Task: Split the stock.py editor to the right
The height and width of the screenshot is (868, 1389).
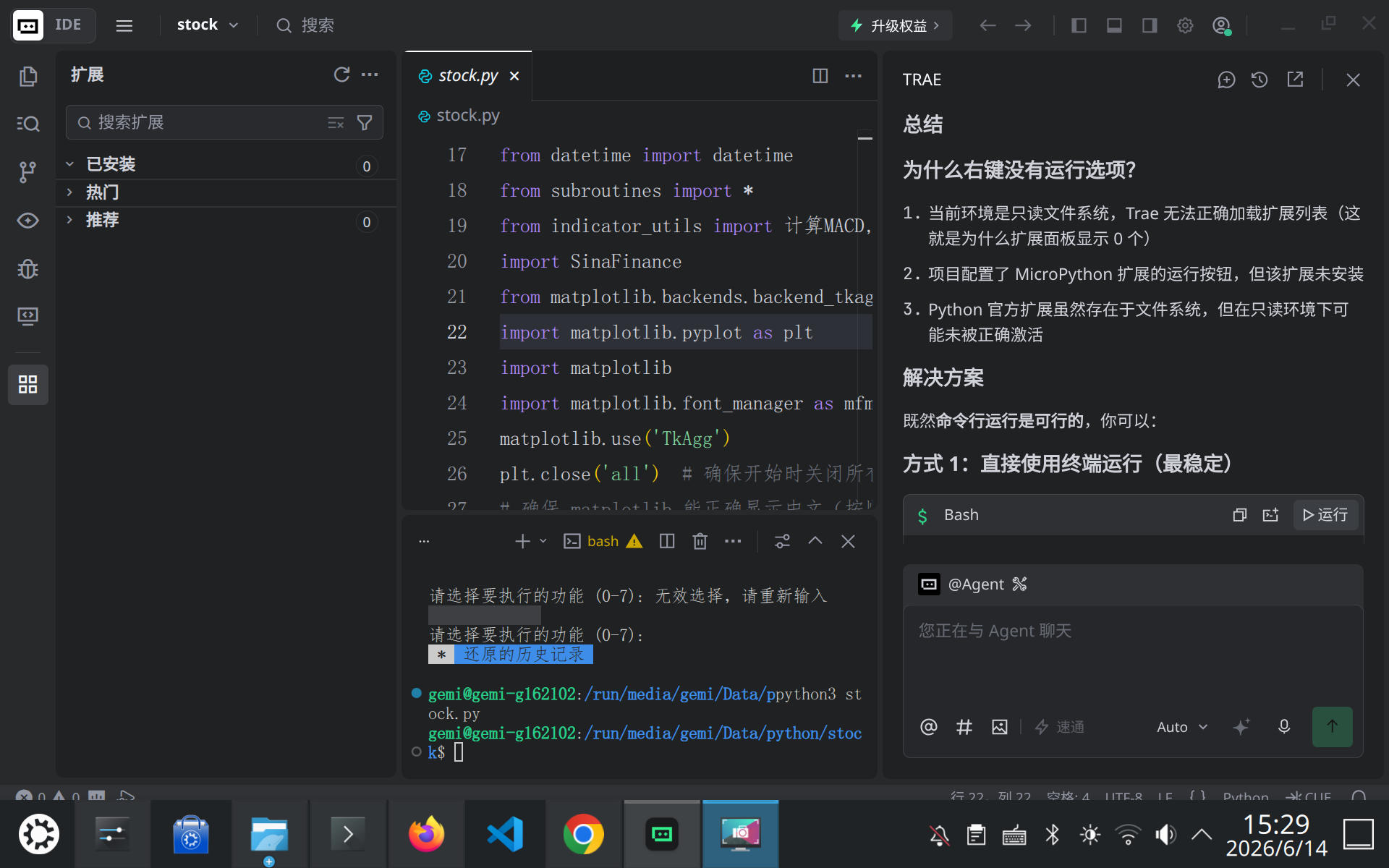Action: click(820, 76)
